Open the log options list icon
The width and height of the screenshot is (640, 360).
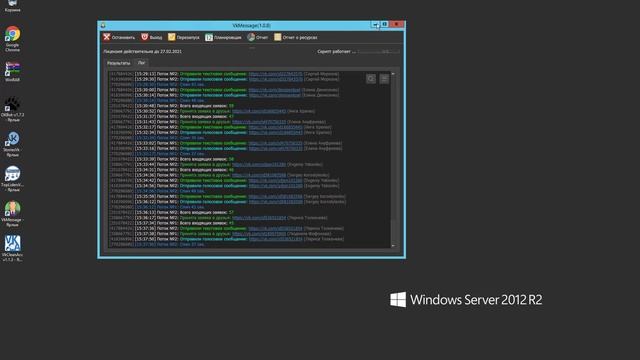click(x=384, y=79)
